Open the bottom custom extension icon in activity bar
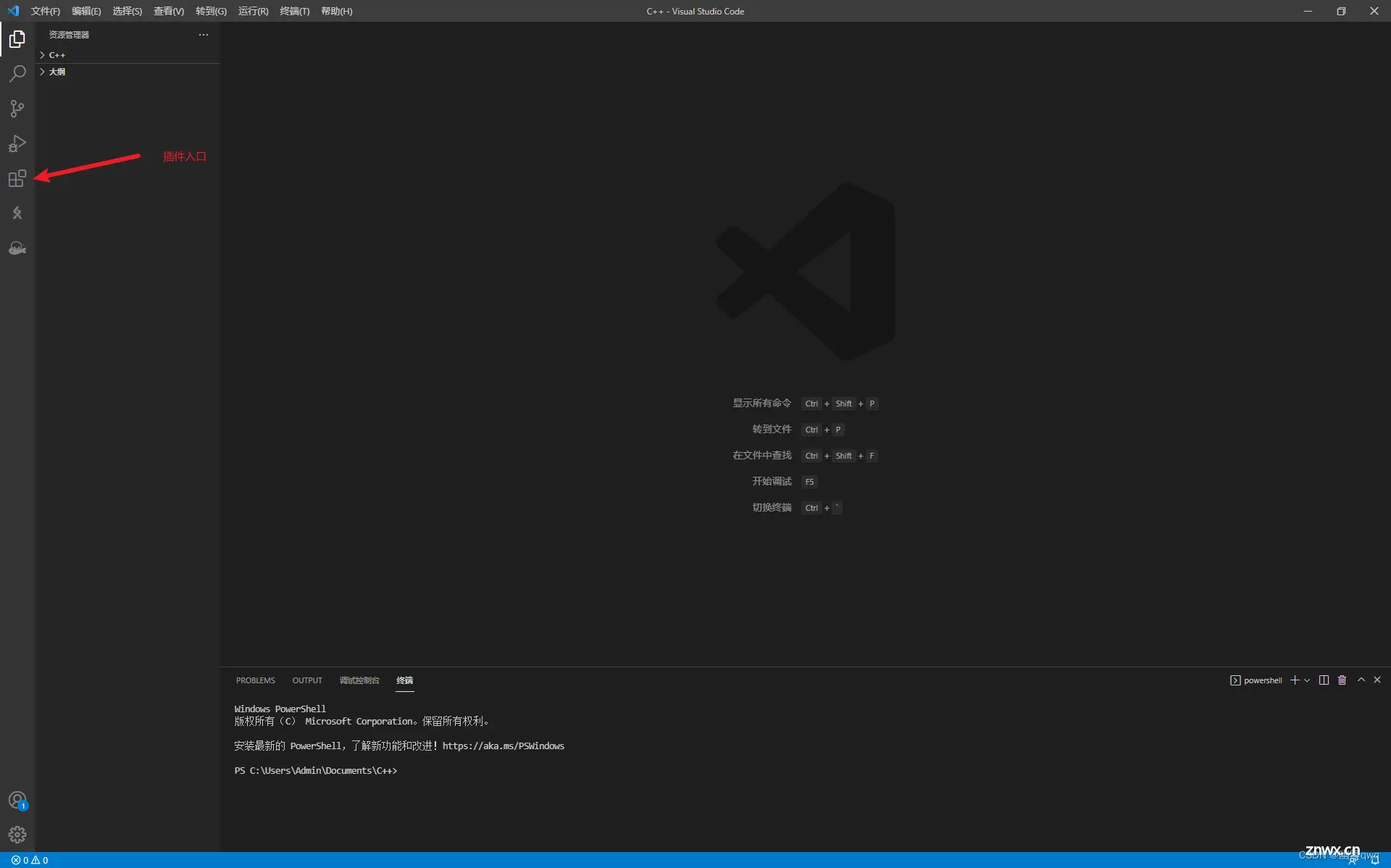The height and width of the screenshot is (868, 1391). pos(17,248)
